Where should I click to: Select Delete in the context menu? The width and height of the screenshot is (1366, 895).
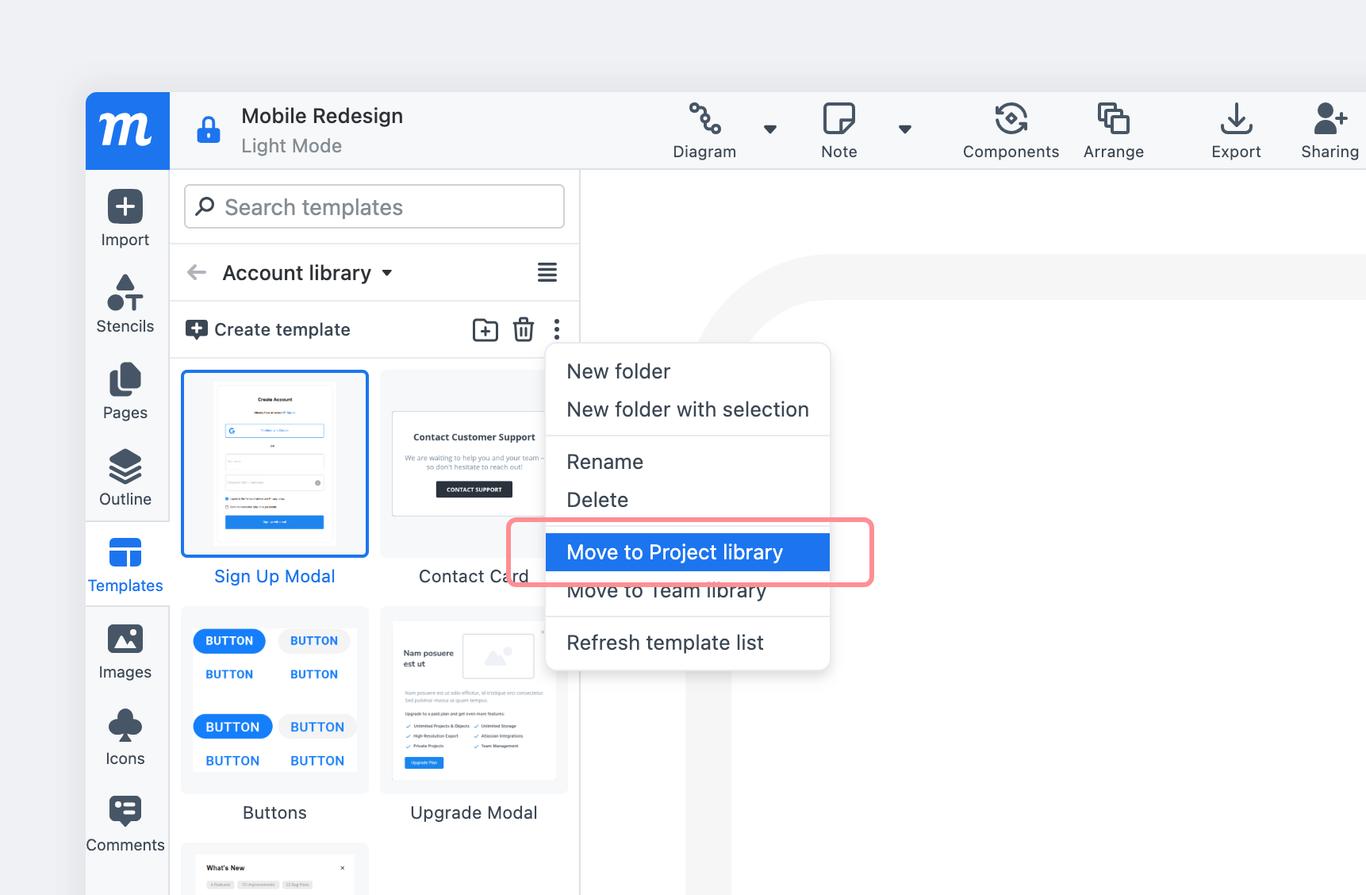click(688, 499)
